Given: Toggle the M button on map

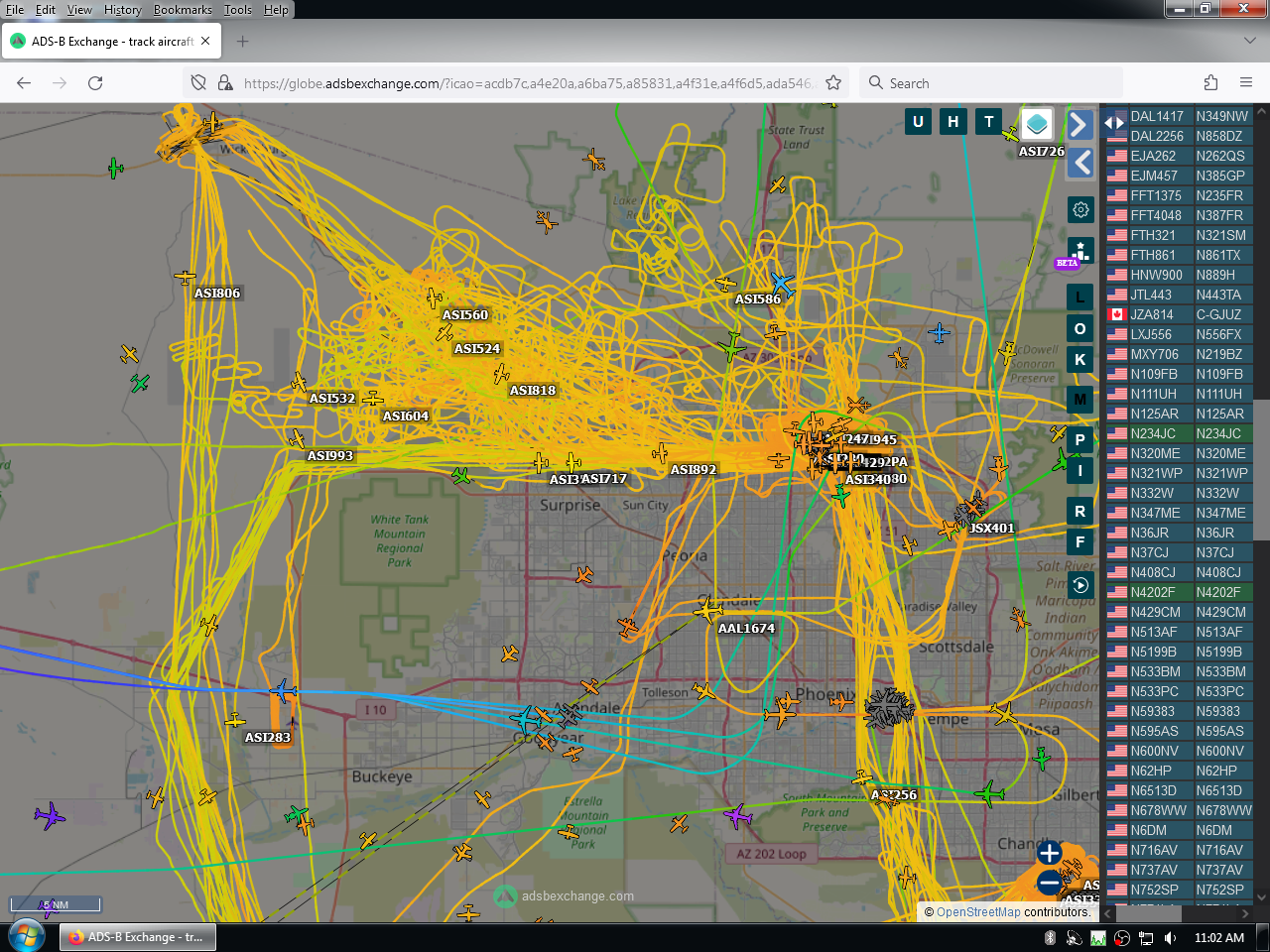Looking at the screenshot, I should 1079,400.
